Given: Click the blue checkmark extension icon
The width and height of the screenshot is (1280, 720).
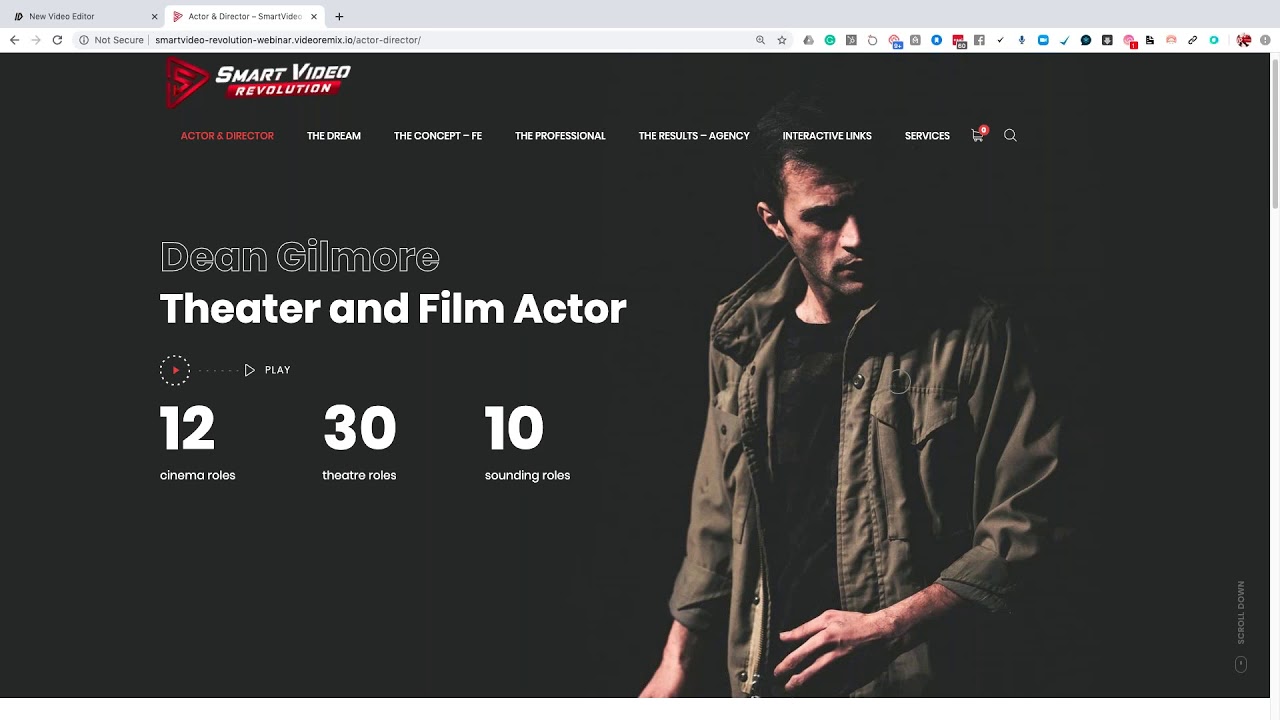Looking at the screenshot, I should coord(1065,40).
